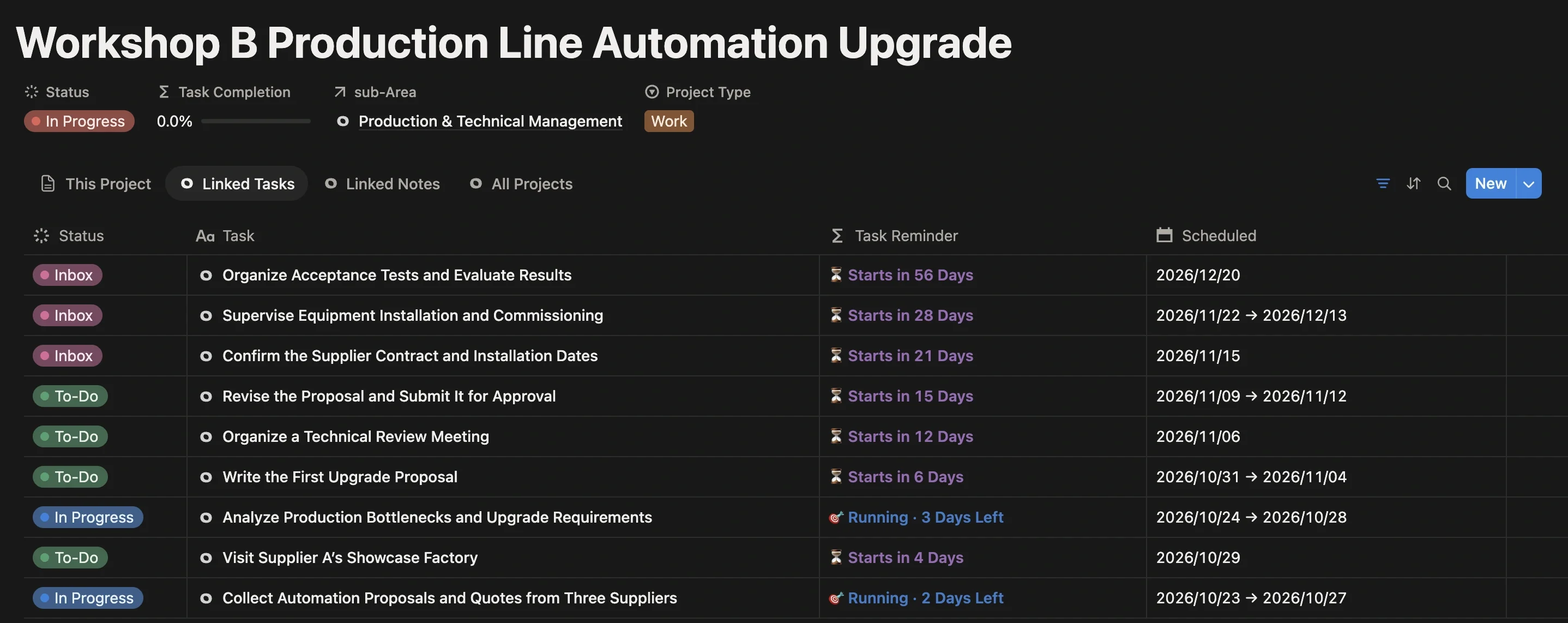Click Task Reminder column header
Viewport: 1568px width, 623px height.
click(x=895, y=236)
